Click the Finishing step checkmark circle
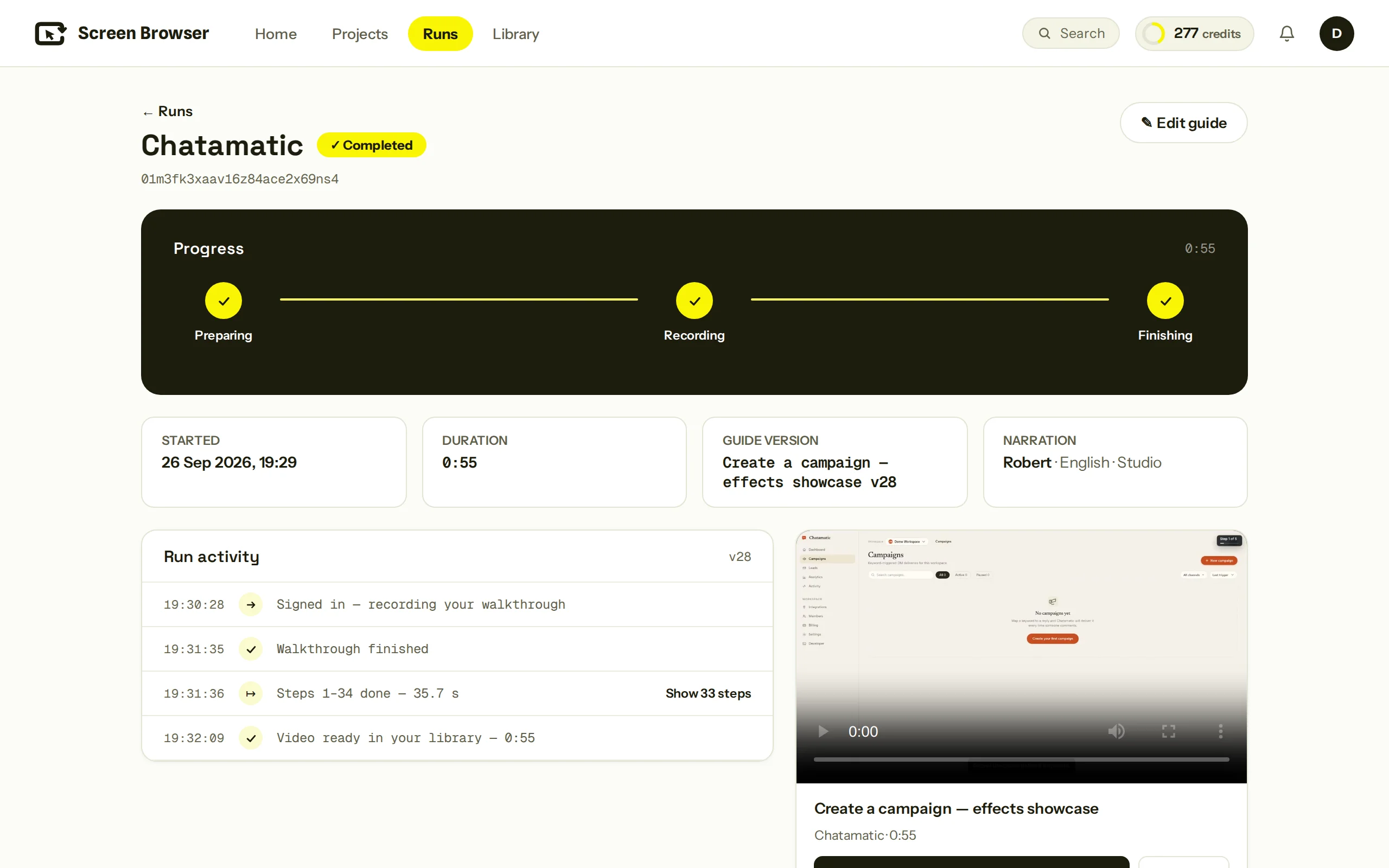Image resolution: width=1389 pixels, height=868 pixels. pos(1164,300)
